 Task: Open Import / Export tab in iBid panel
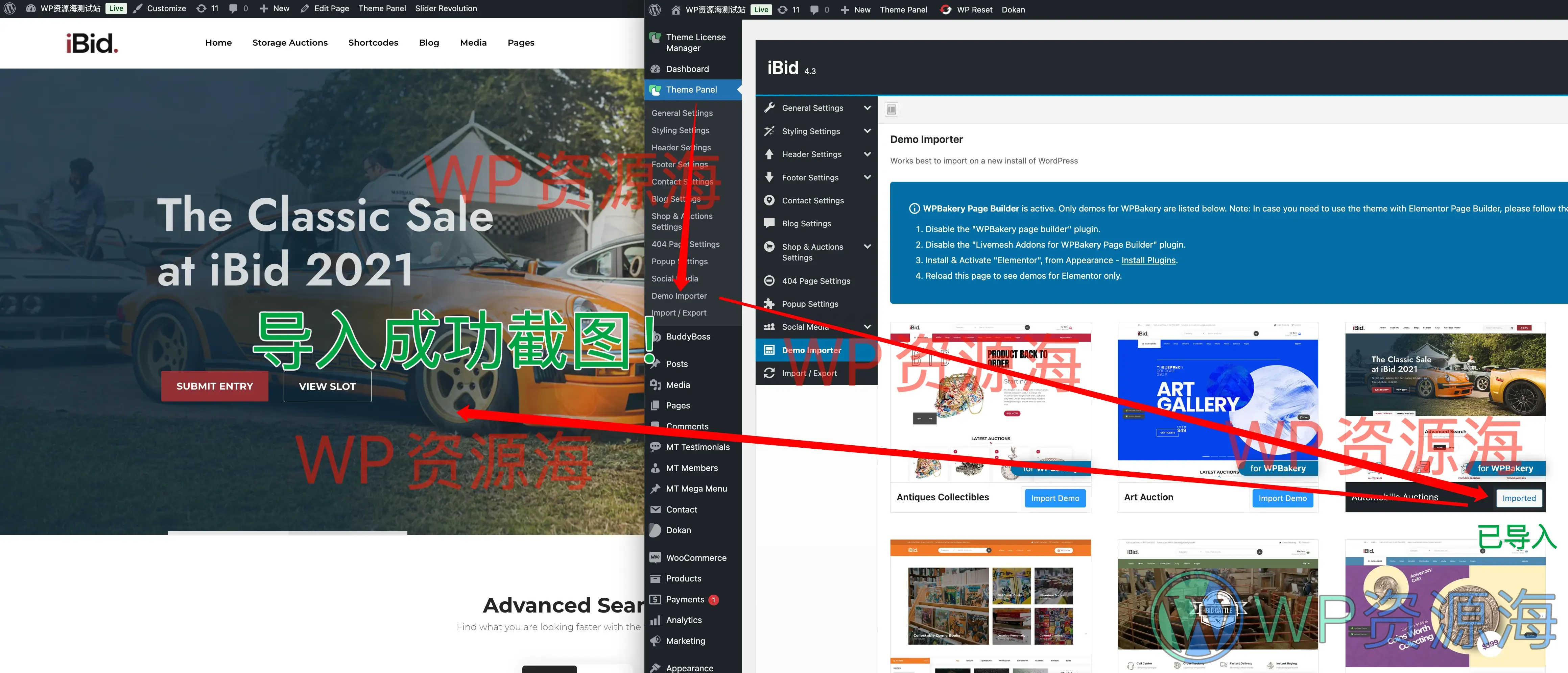point(816,373)
